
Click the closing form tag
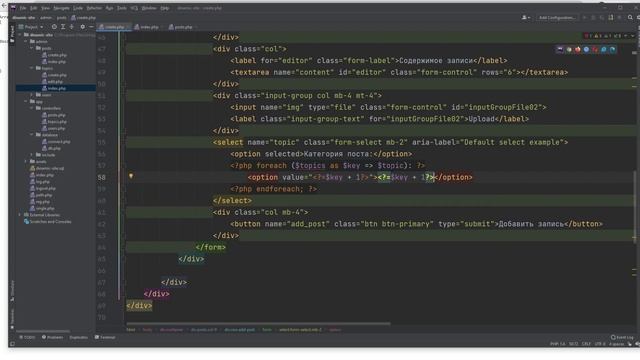(x=211, y=247)
